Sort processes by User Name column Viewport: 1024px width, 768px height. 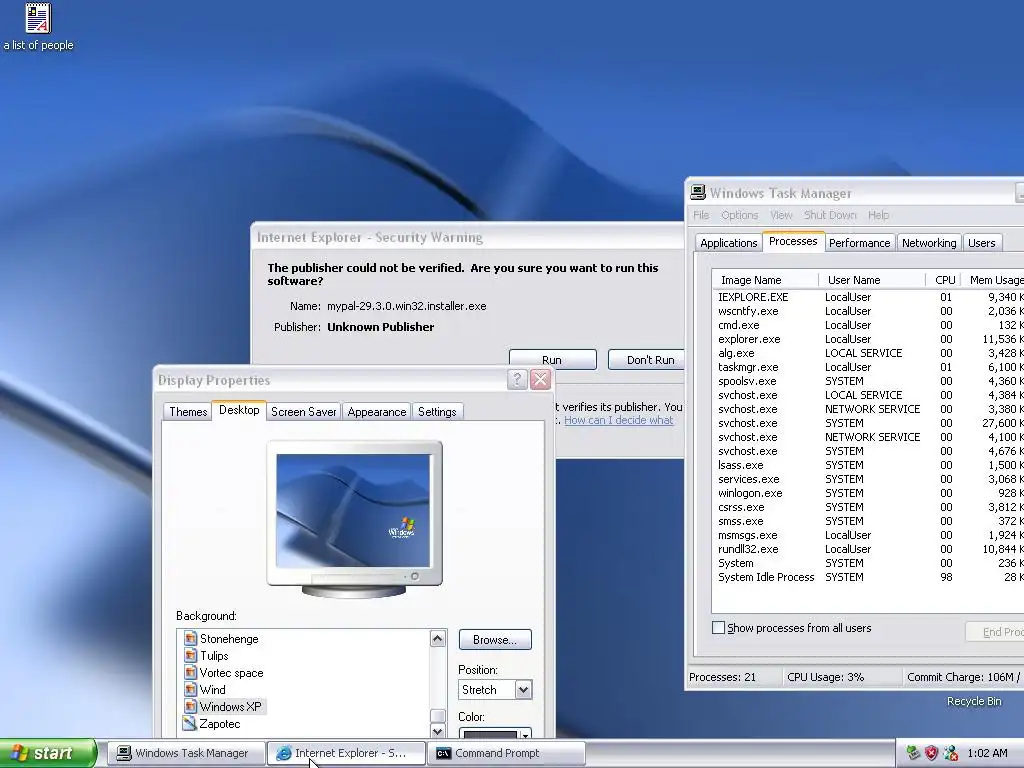click(872, 280)
